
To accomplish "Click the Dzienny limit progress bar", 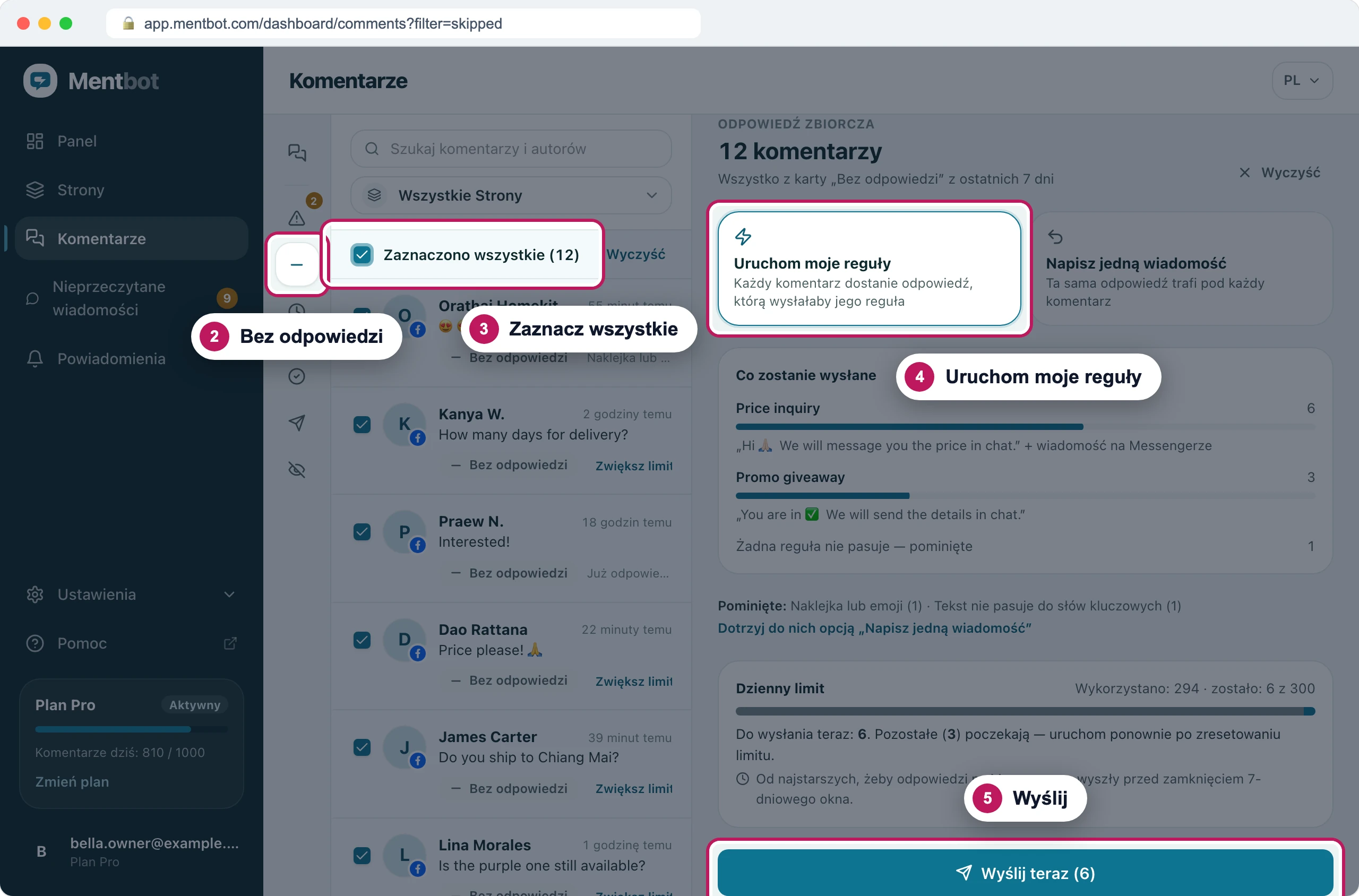I will point(1025,711).
